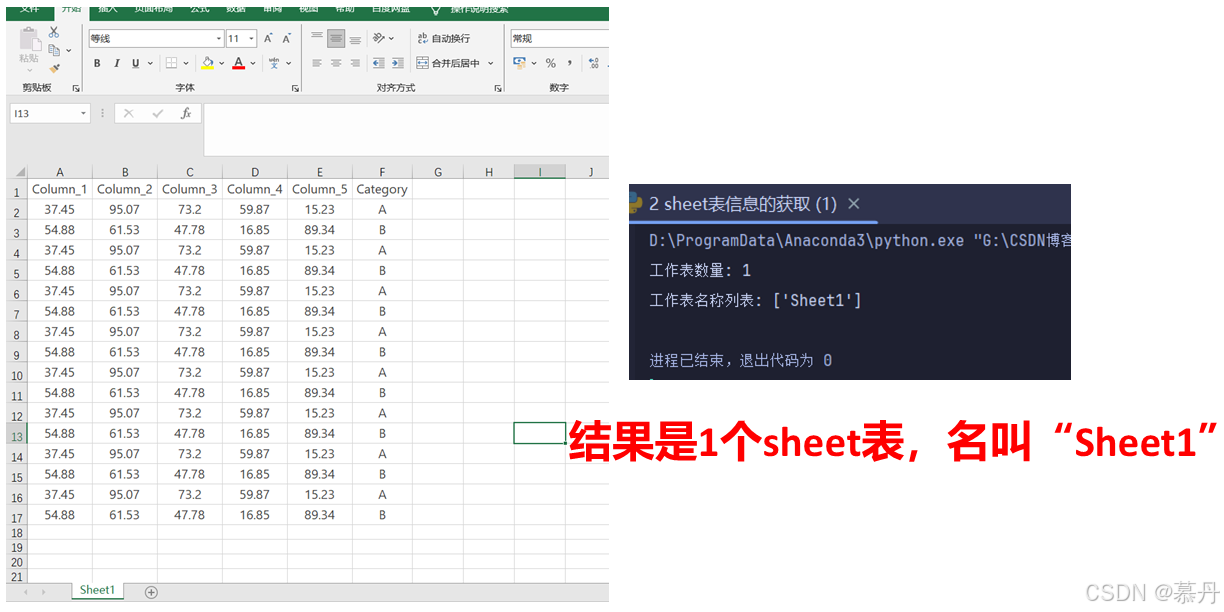1224x612 pixels.
Task: Open the Font Color dropdown arrow
Action: 251,63
